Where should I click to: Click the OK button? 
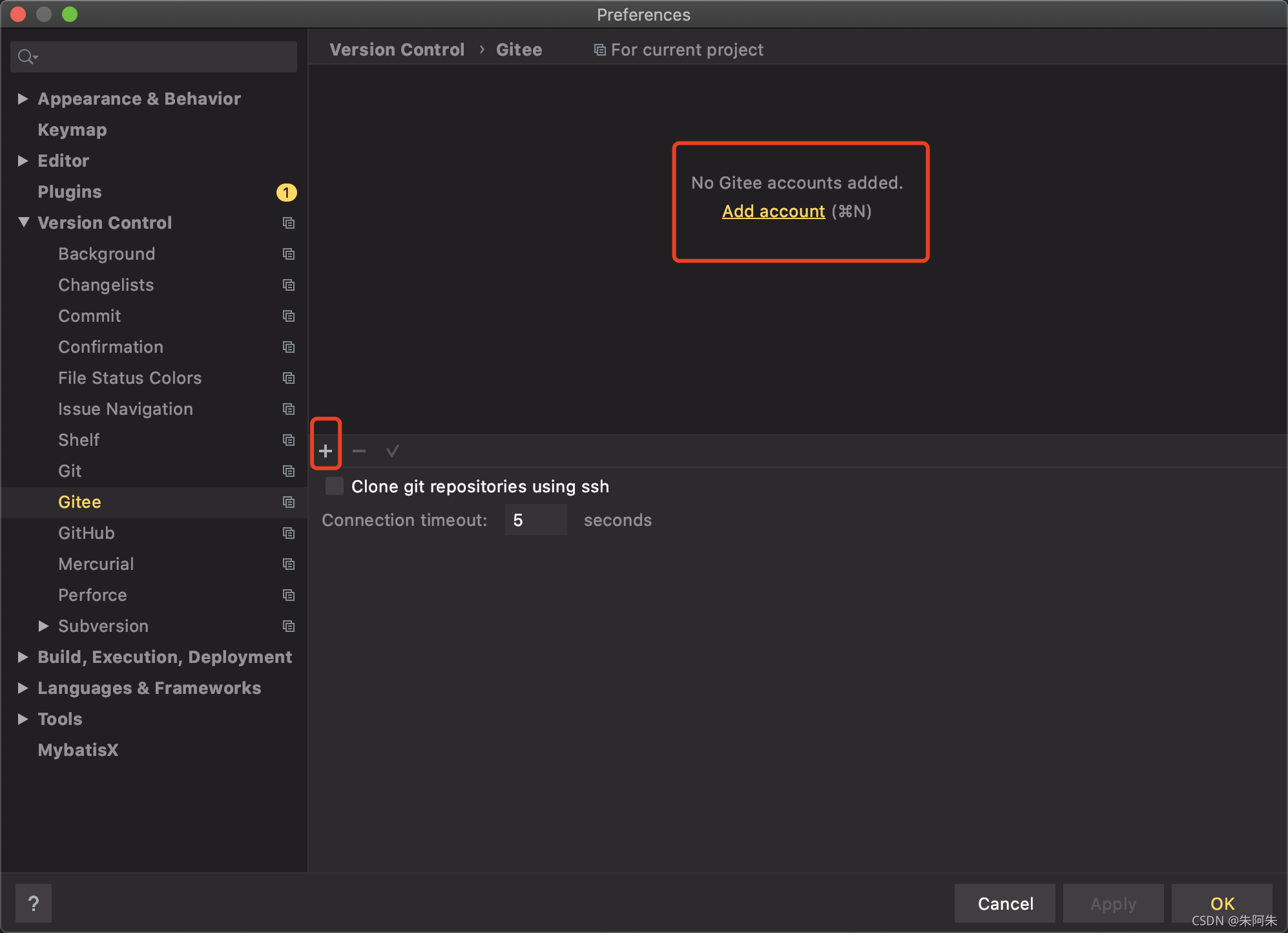pyautogui.click(x=1222, y=903)
